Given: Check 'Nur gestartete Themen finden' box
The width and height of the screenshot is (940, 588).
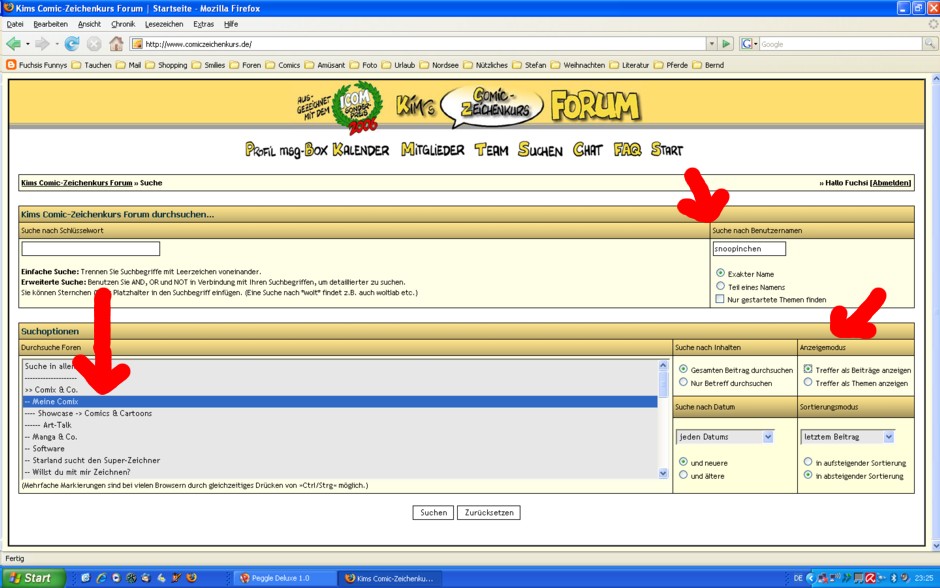Looking at the screenshot, I should [721, 299].
